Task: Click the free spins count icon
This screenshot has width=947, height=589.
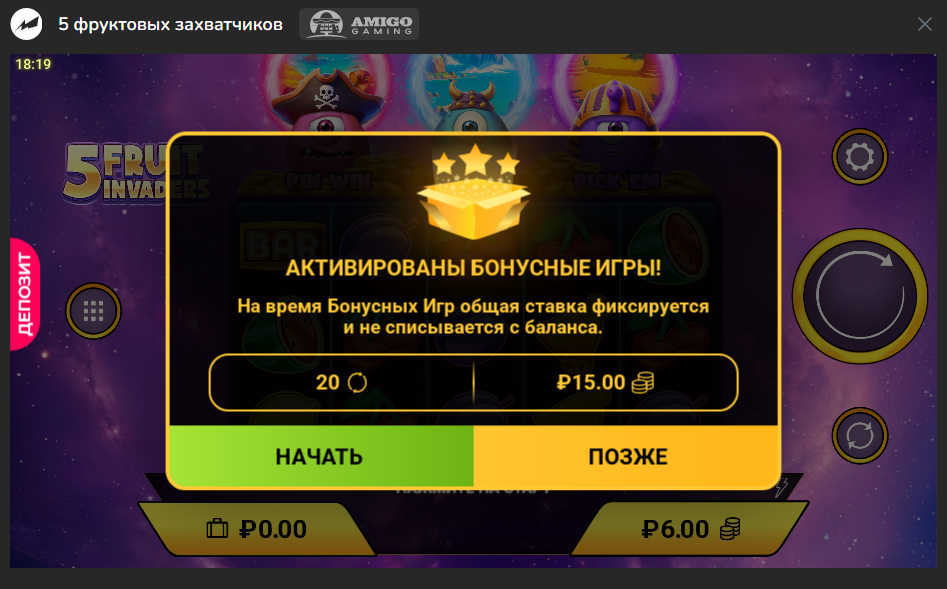Action: [357, 382]
